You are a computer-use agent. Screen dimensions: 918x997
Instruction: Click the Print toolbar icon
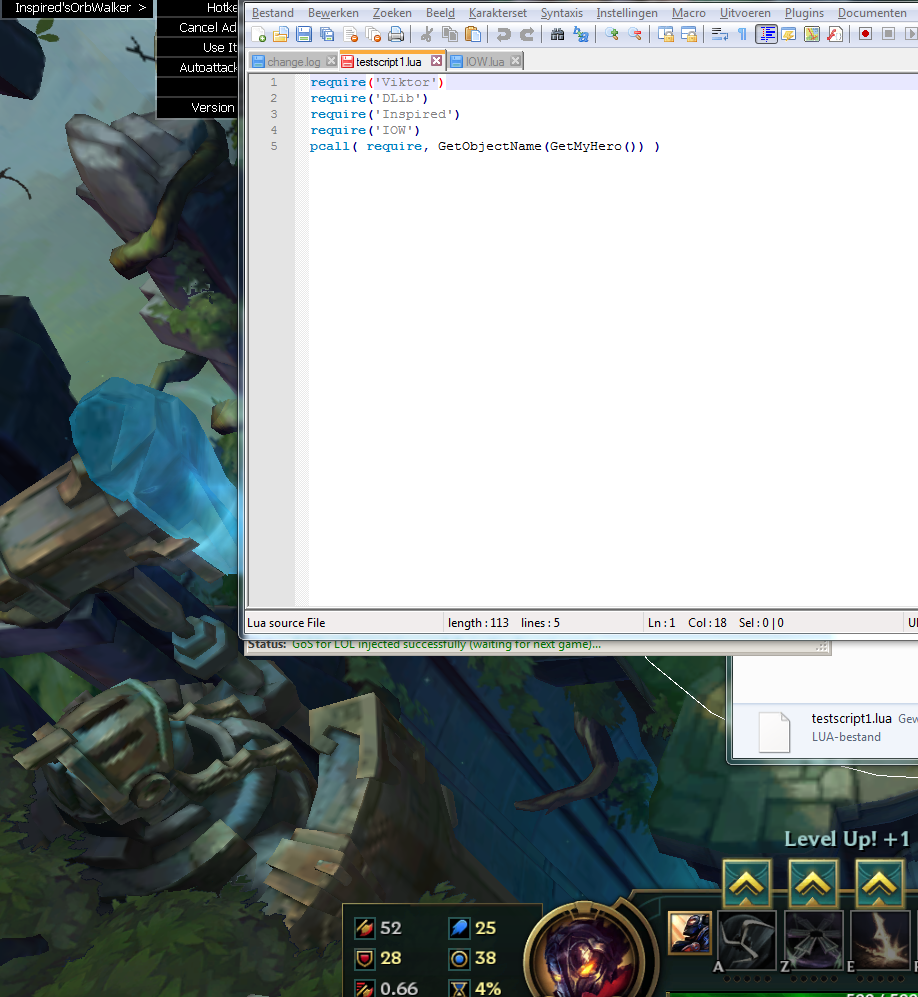click(x=396, y=34)
